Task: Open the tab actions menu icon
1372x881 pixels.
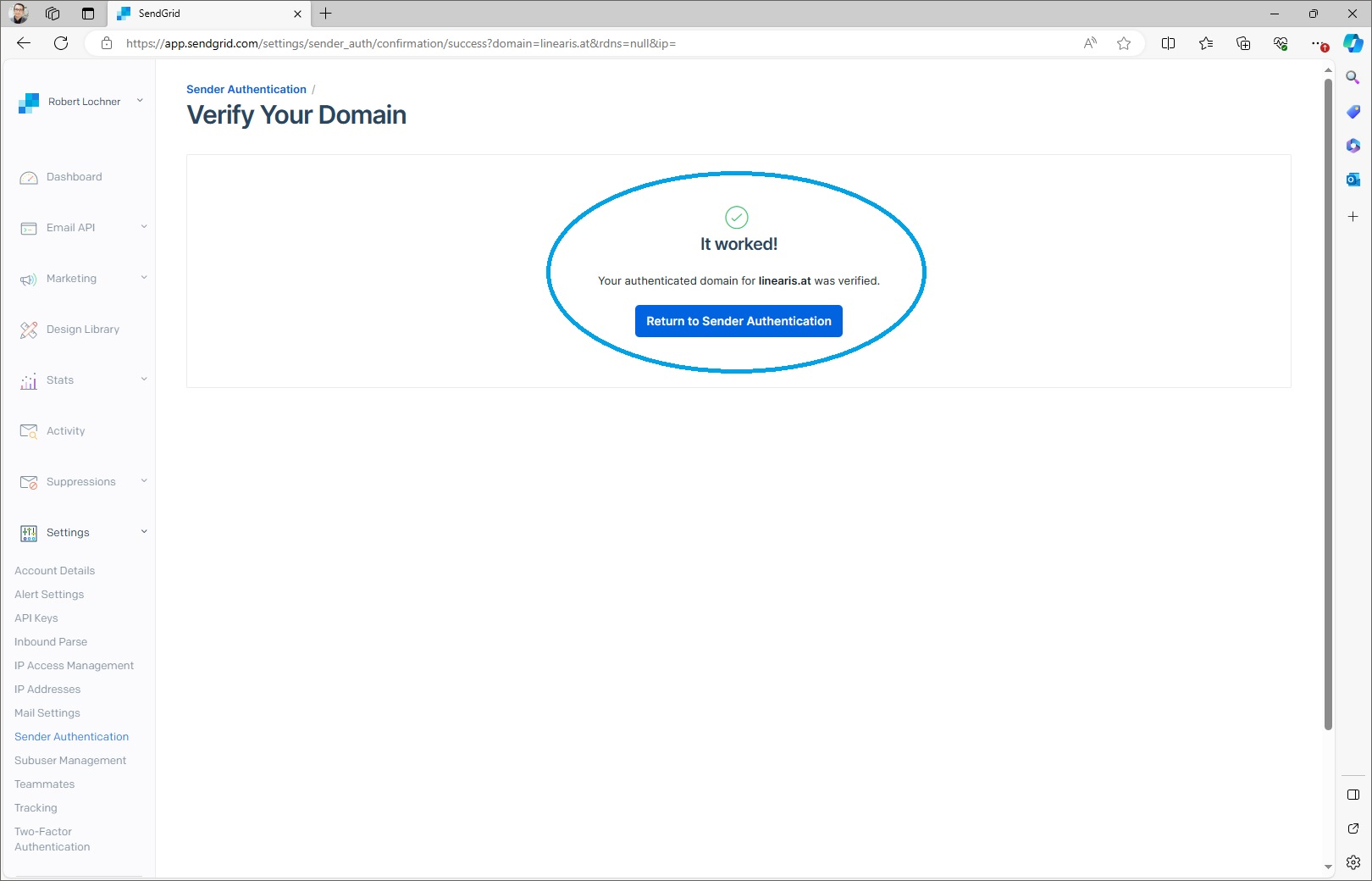Action: (88, 14)
